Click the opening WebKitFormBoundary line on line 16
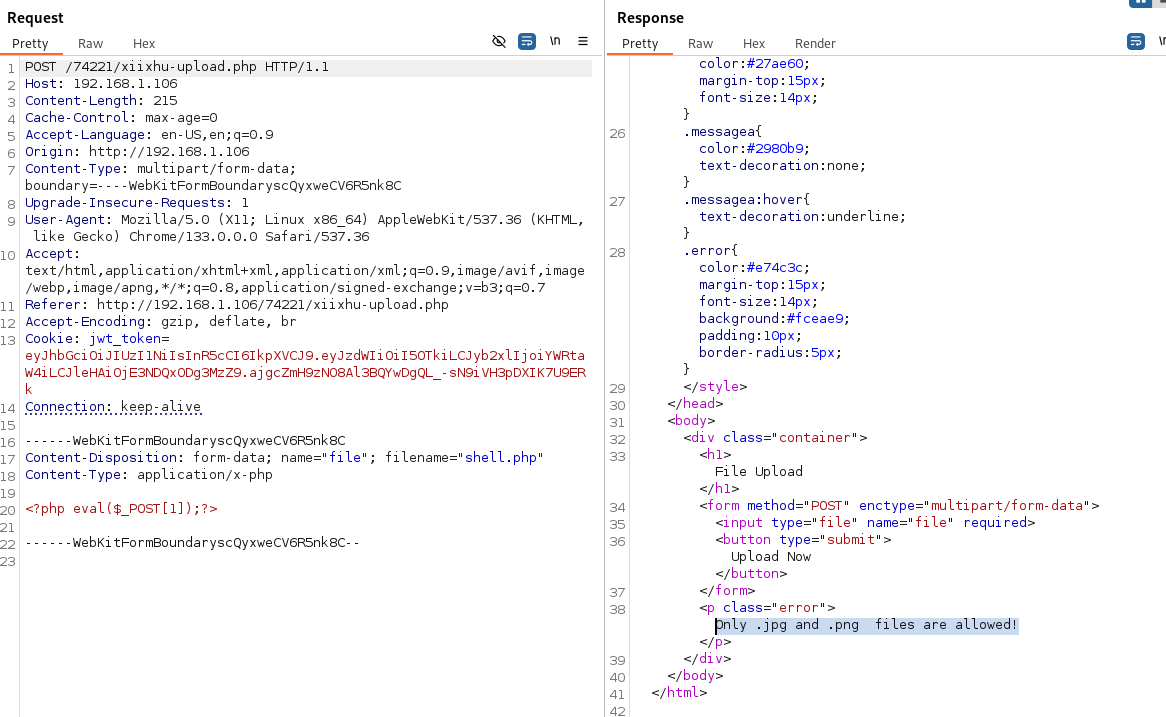The width and height of the screenshot is (1166, 717). pyautogui.click(x=185, y=441)
